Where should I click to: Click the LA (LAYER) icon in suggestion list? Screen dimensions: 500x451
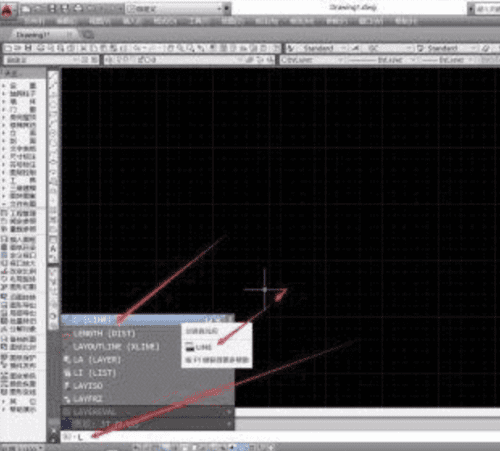click(x=67, y=360)
